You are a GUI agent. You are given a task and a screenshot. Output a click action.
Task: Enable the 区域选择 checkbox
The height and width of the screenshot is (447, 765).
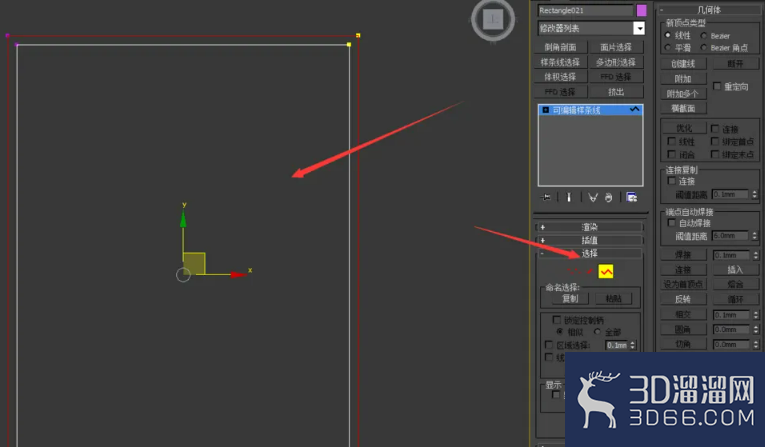click(549, 345)
